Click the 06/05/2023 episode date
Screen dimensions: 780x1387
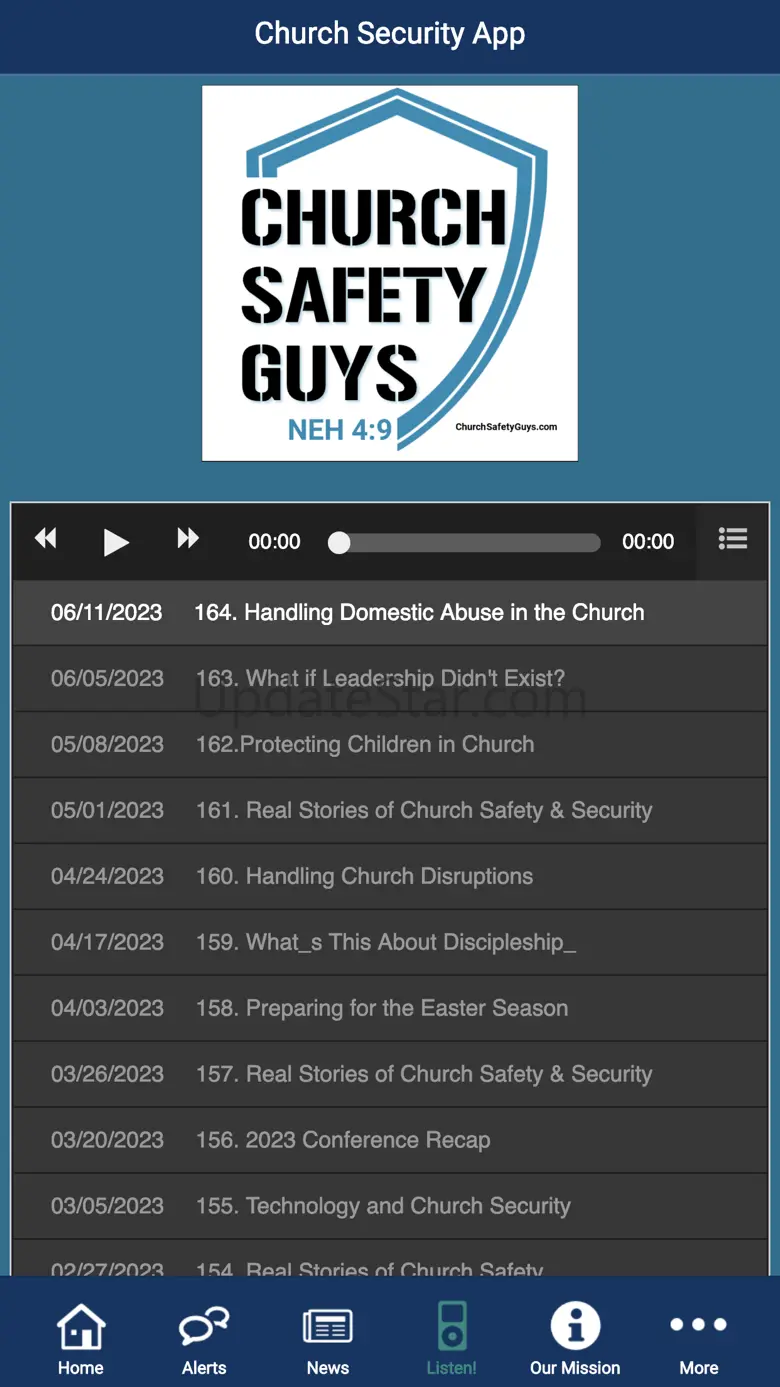pos(107,678)
